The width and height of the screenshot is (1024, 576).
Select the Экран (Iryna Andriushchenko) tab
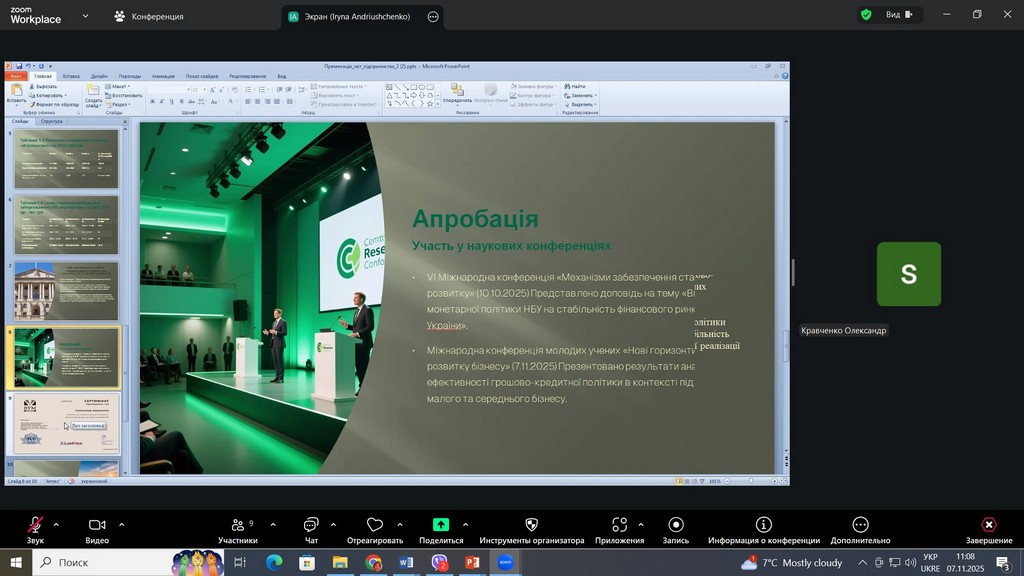pos(350,16)
